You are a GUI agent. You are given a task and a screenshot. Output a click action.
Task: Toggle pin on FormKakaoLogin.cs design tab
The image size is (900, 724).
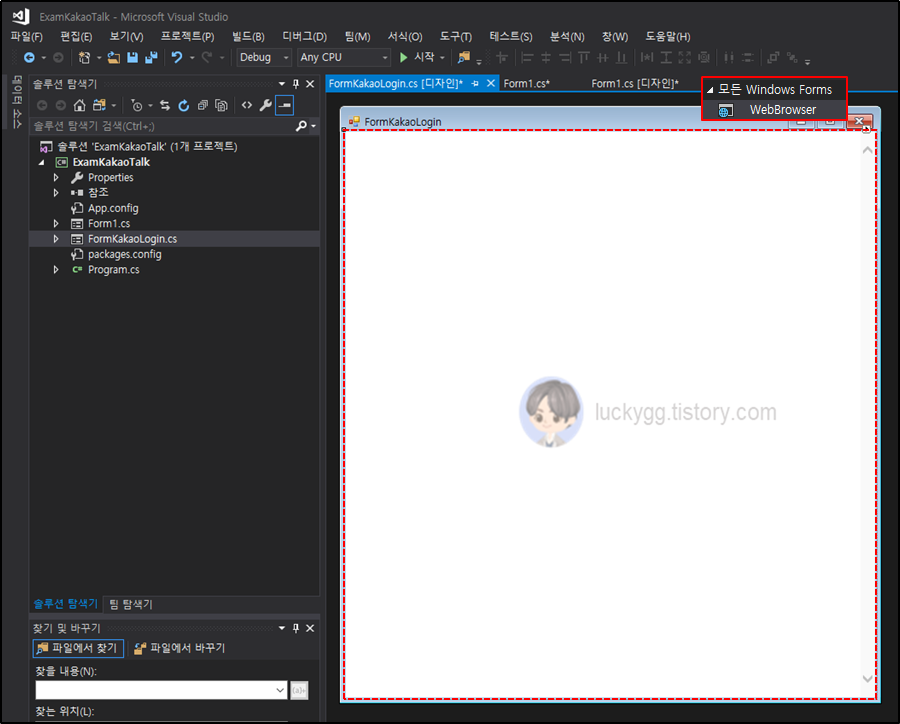[475, 84]
